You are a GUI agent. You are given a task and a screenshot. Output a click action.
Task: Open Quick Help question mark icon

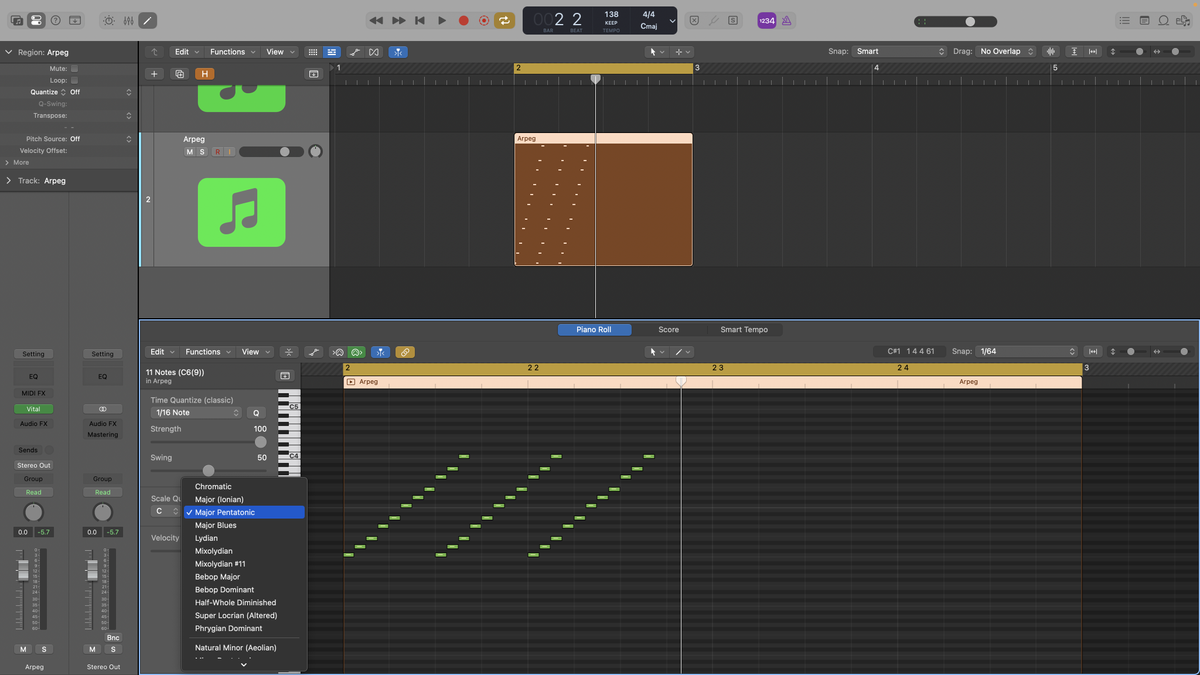[x=56, y=20]
